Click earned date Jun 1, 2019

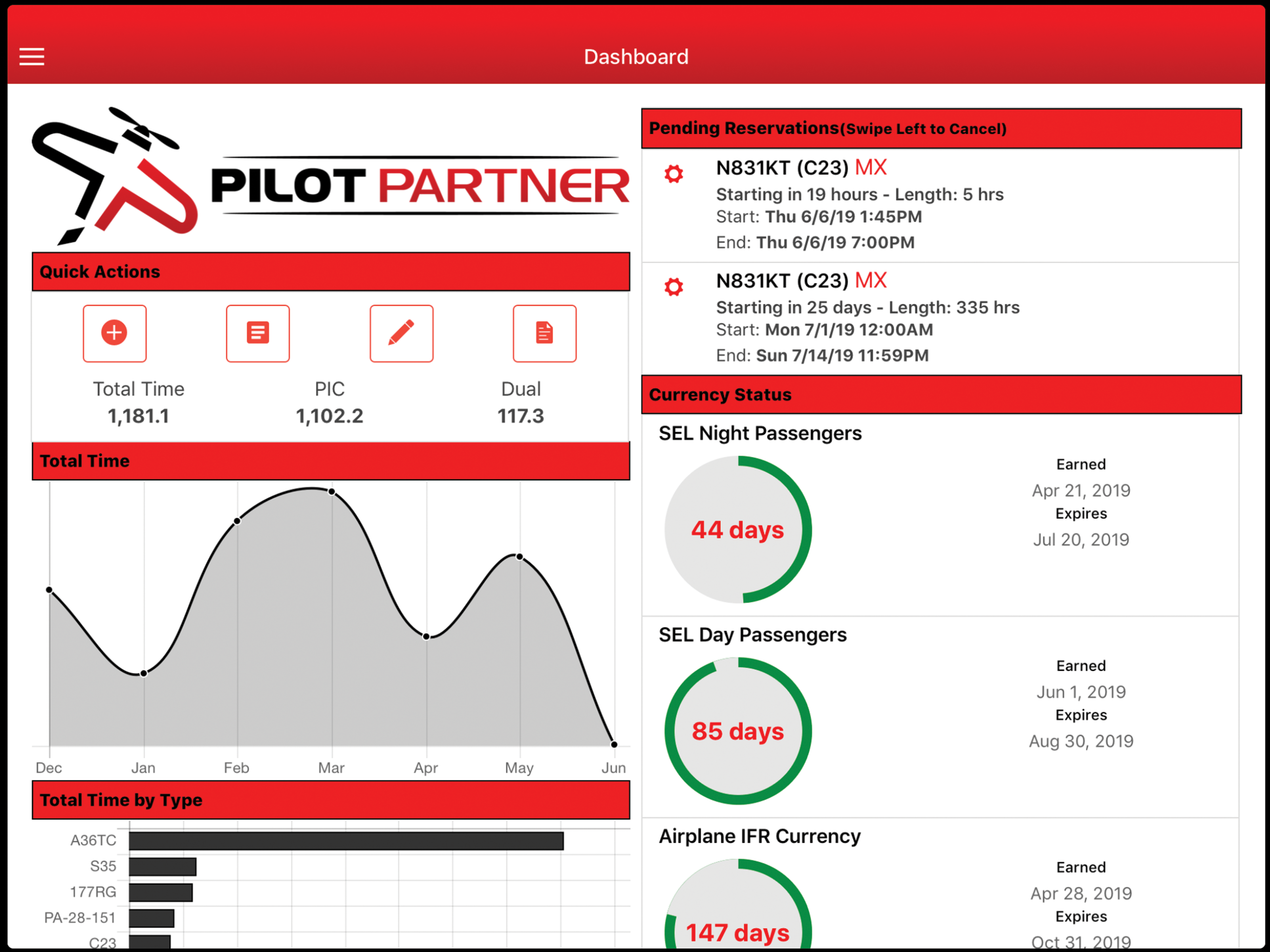click(x=1081, y=692)
